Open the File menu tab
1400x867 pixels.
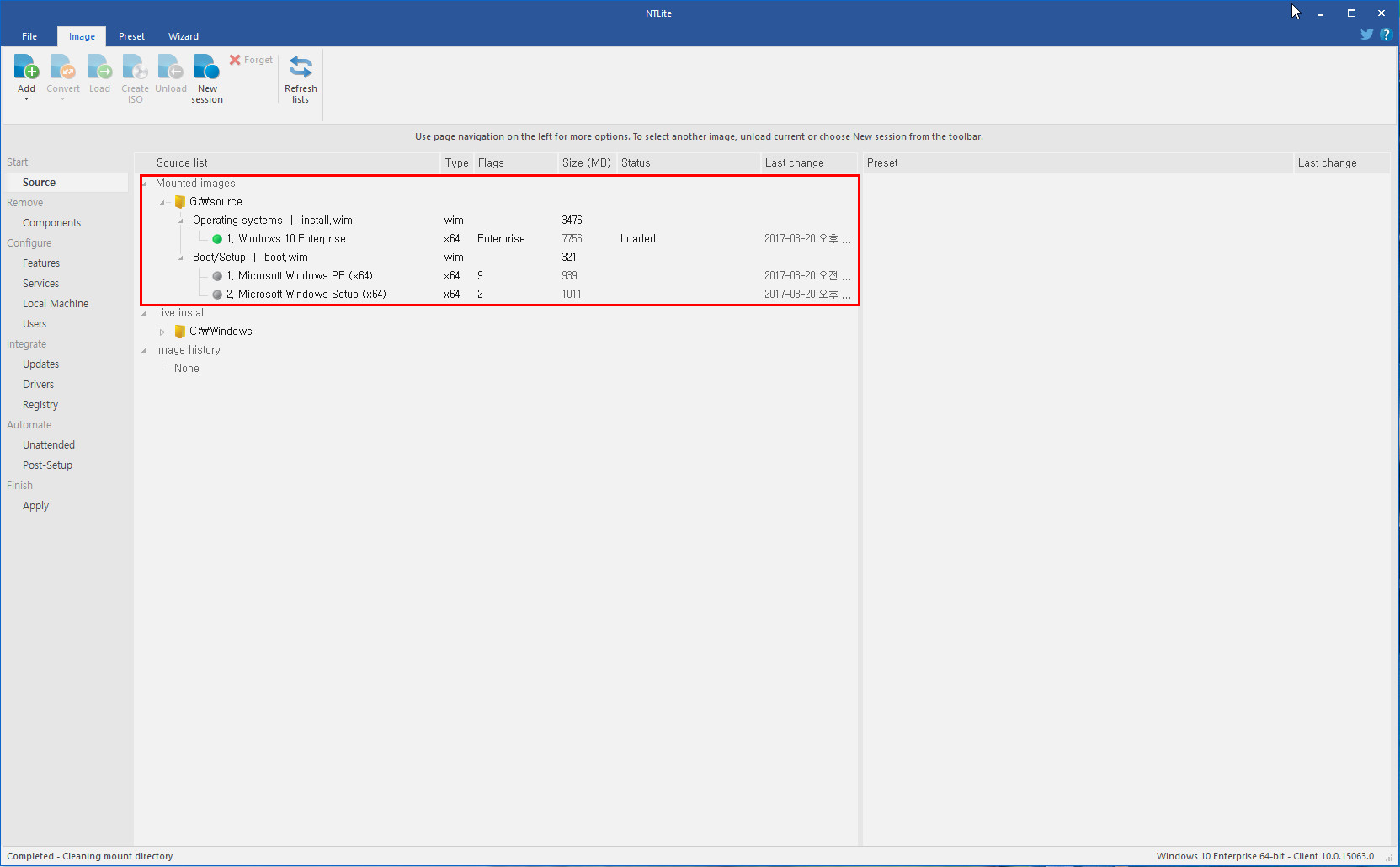(29, 36)
